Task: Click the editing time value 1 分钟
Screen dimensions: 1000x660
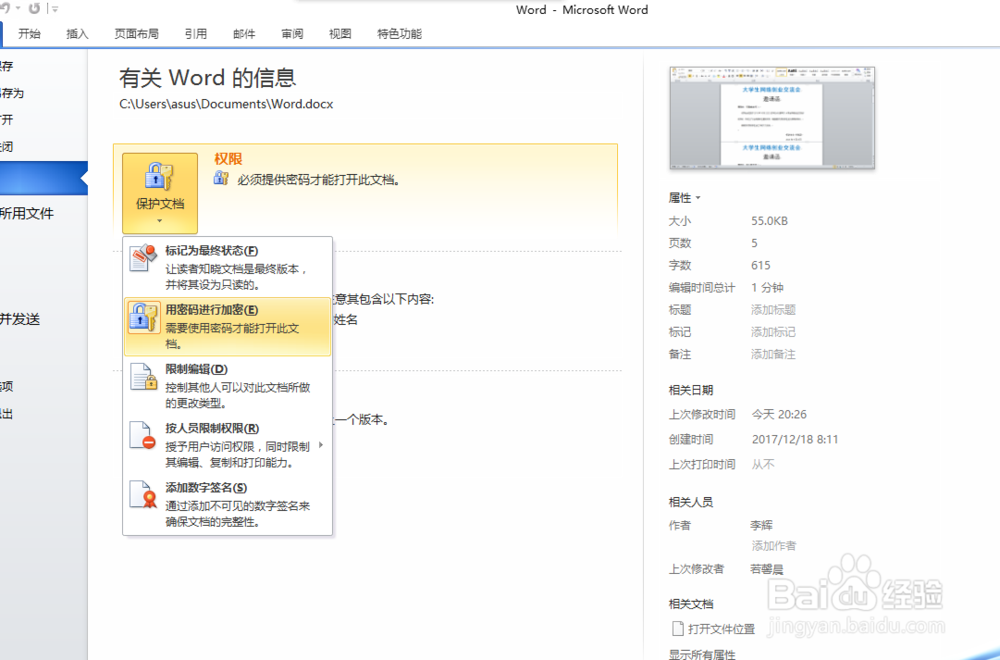Action: point(767,288)
